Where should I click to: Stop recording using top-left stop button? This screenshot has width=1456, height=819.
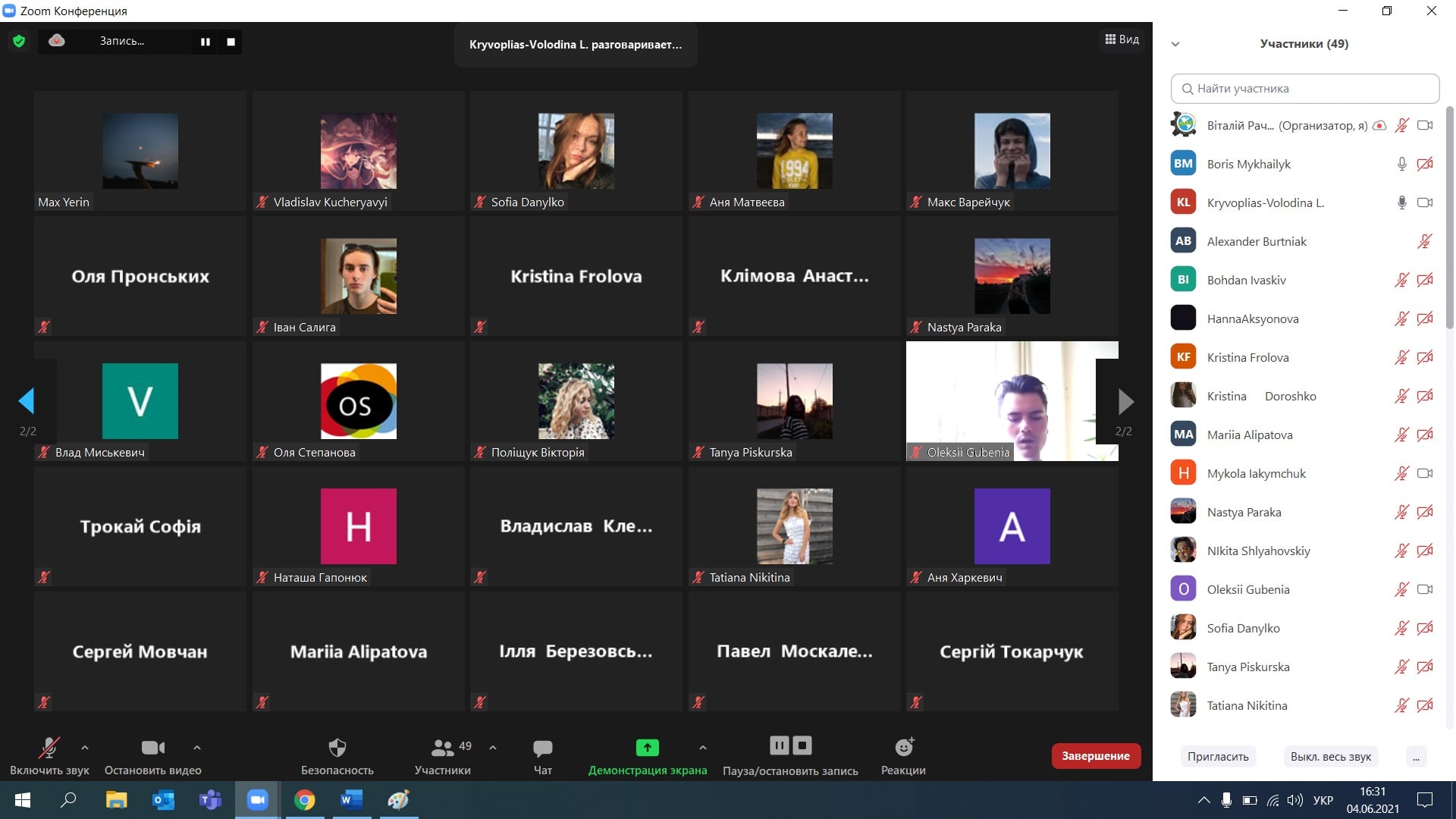coord(231,42)
